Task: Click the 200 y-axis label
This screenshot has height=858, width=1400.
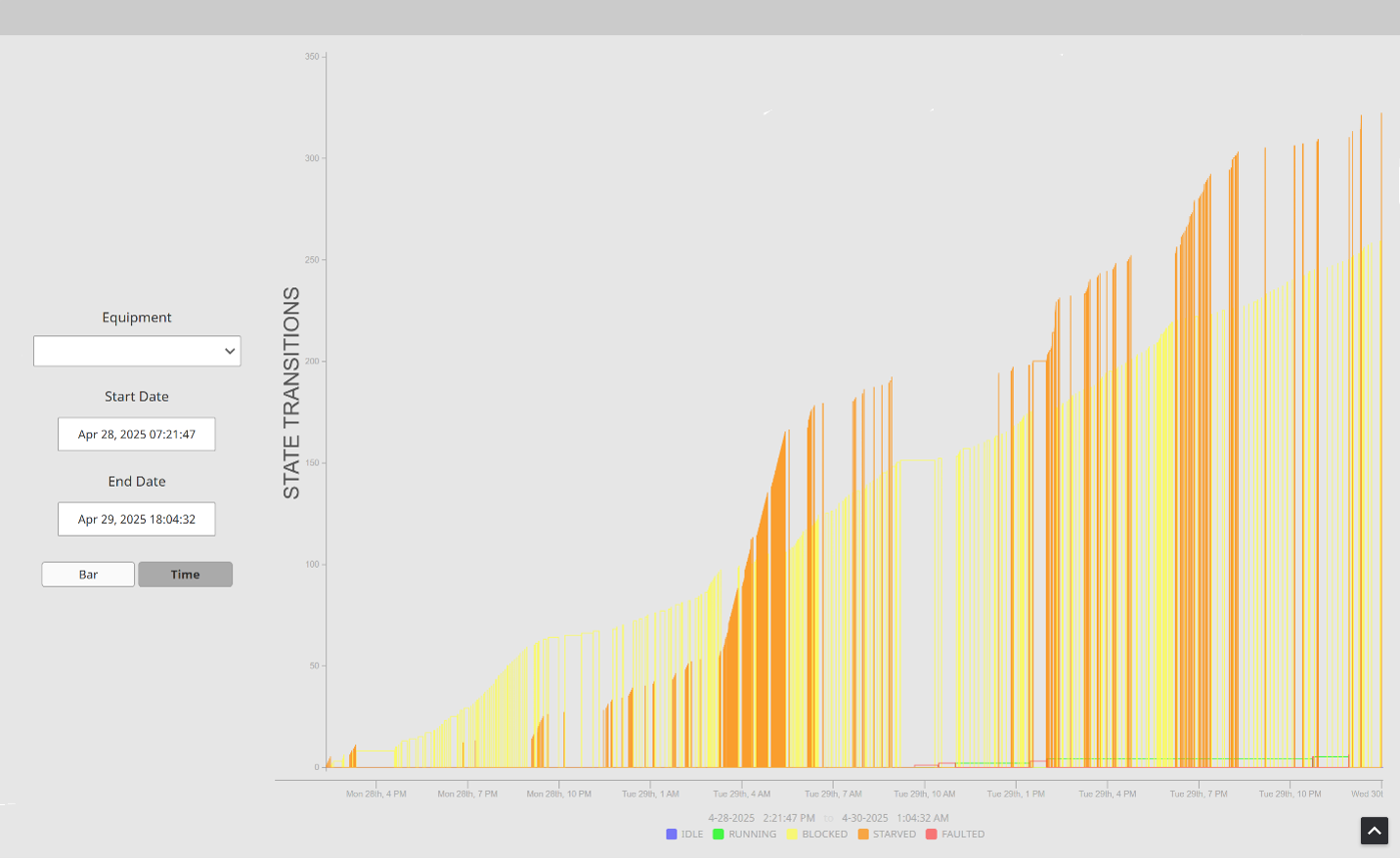Action: [x=312, y=362]
